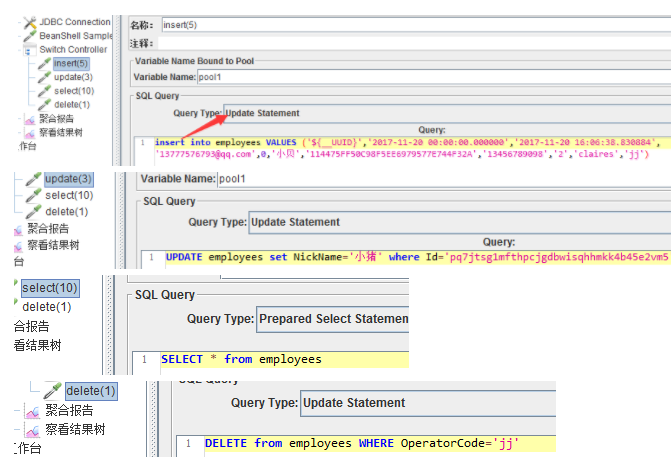Click the pipette icon beside highlighted delete(1)

(x=52, y=391)
